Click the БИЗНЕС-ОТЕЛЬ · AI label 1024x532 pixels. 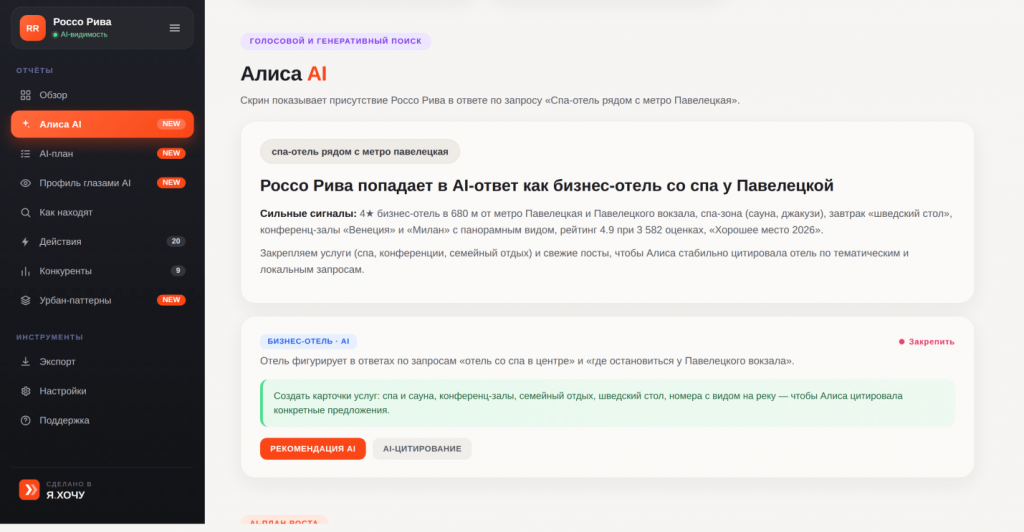[308, 341]
